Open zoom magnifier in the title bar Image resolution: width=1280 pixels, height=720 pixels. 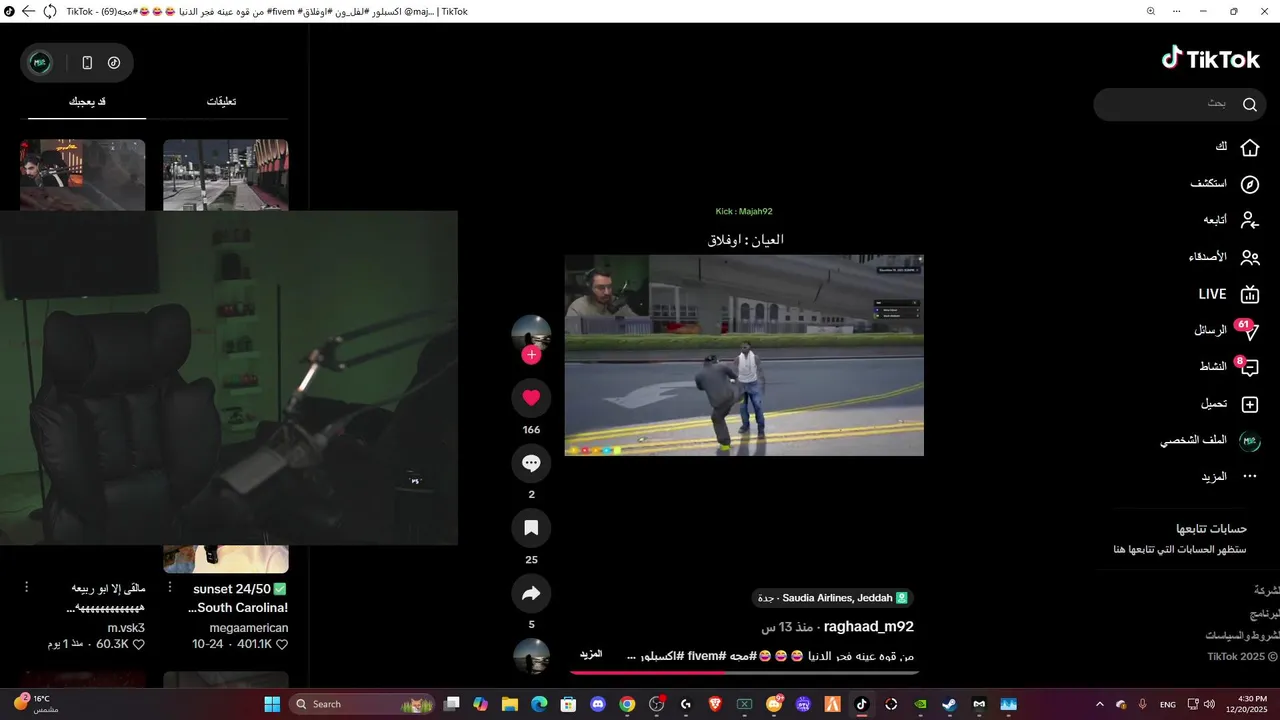point(1151,11)
